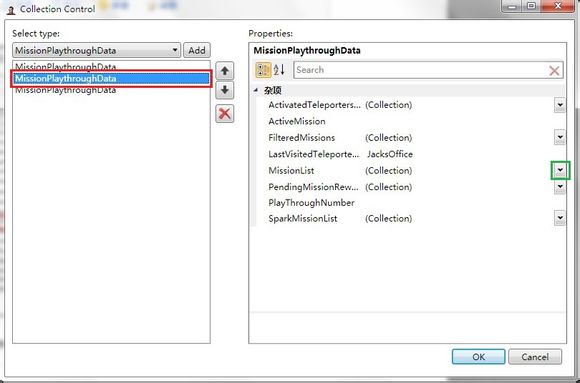Open ActivatedTeleporters collection dropdown

(x=560, y=105)
